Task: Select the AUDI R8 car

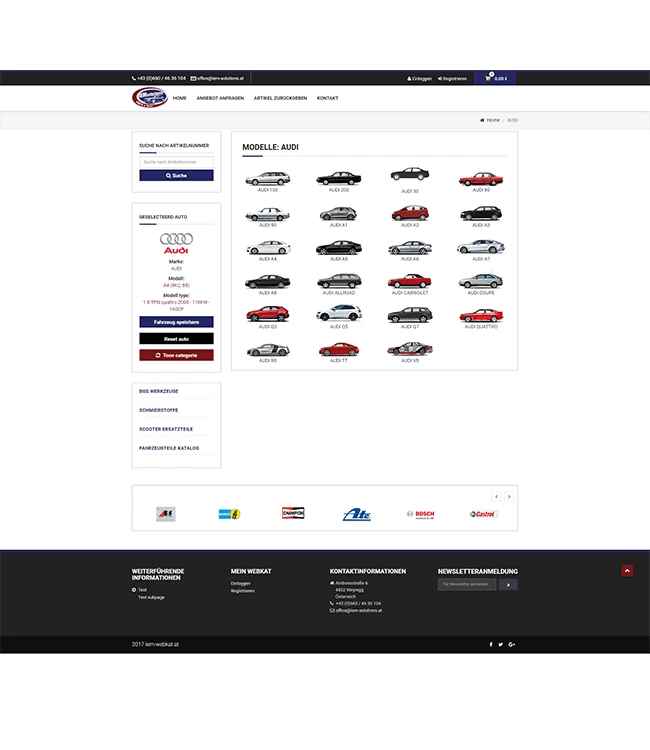Action: tap(268, 350)
